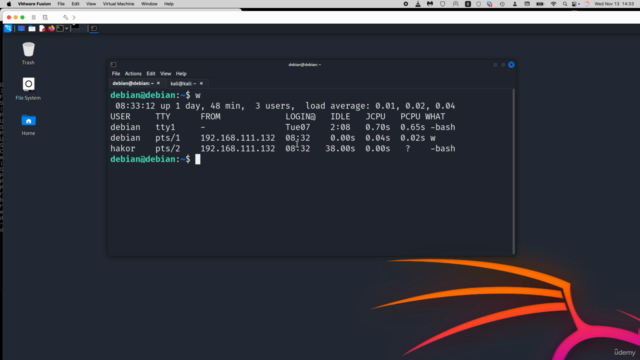Viewport: 640px width, 360px height.
Task: Open the Siri menu bar icon
Action: (587, 4)
